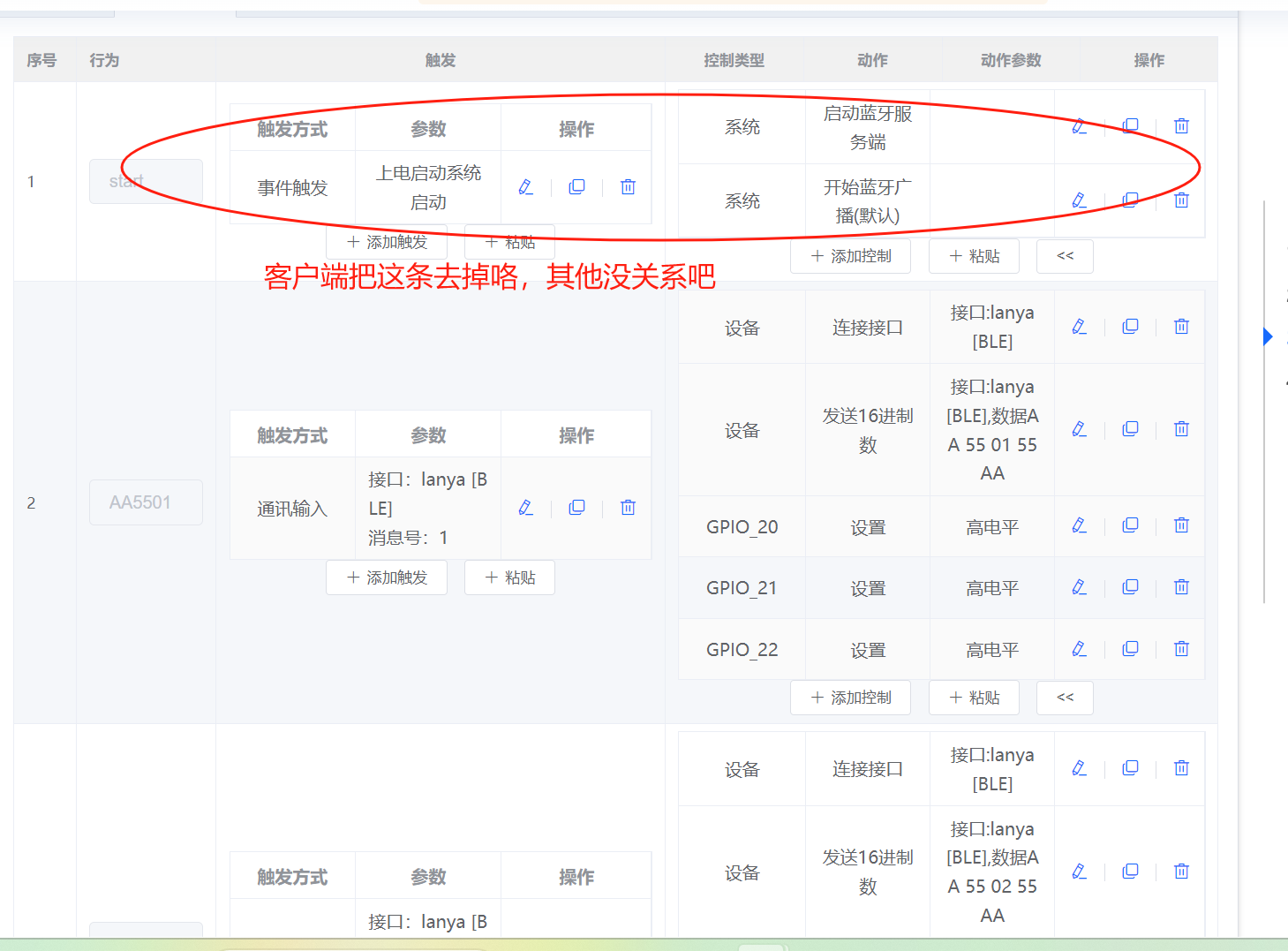Expand the right side panel with blue arrow

pyautogui.click(x=1266, y=336)
